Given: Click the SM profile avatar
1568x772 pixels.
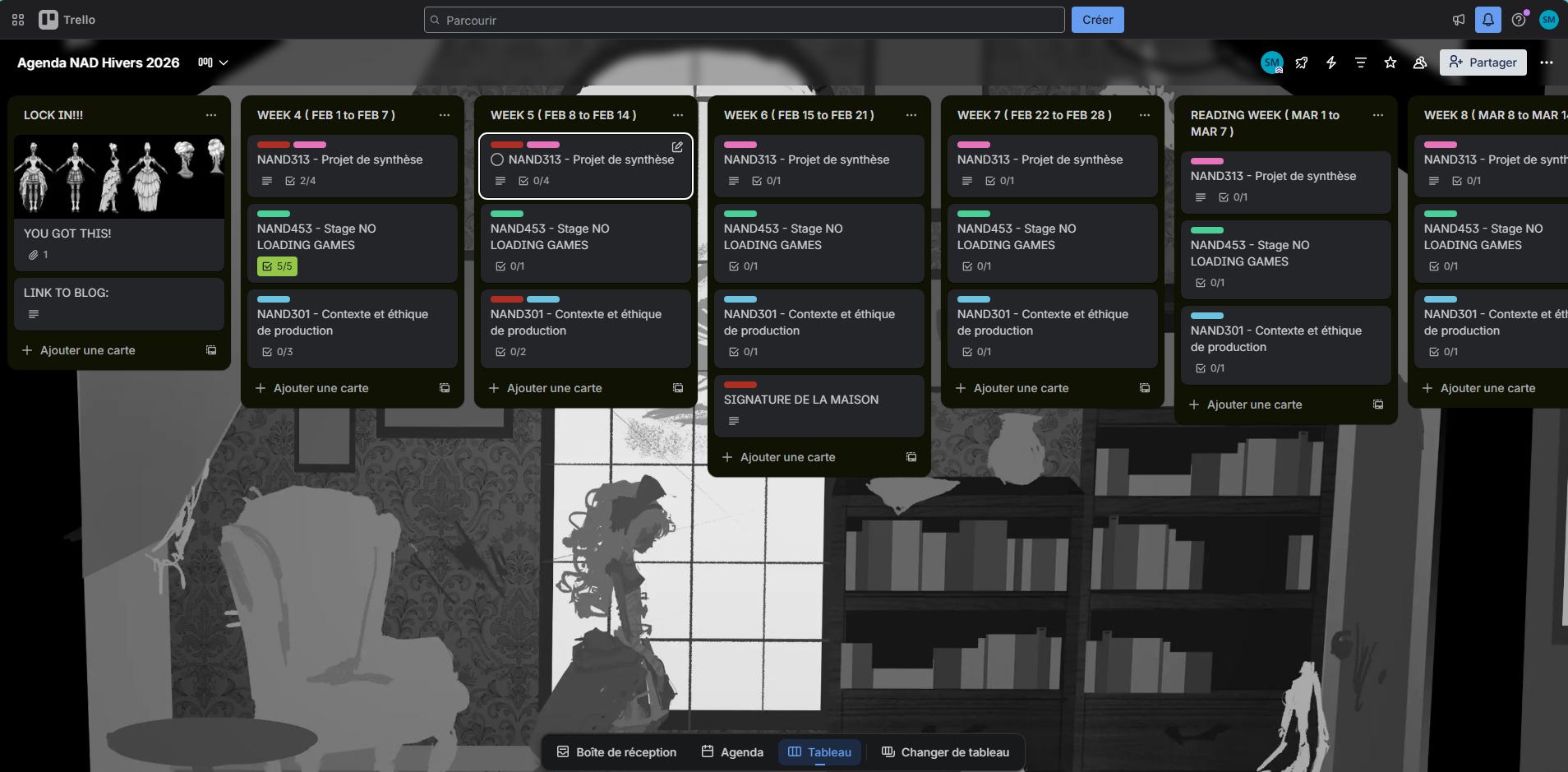Looking at the screenshot, I should click(1548, 19).
